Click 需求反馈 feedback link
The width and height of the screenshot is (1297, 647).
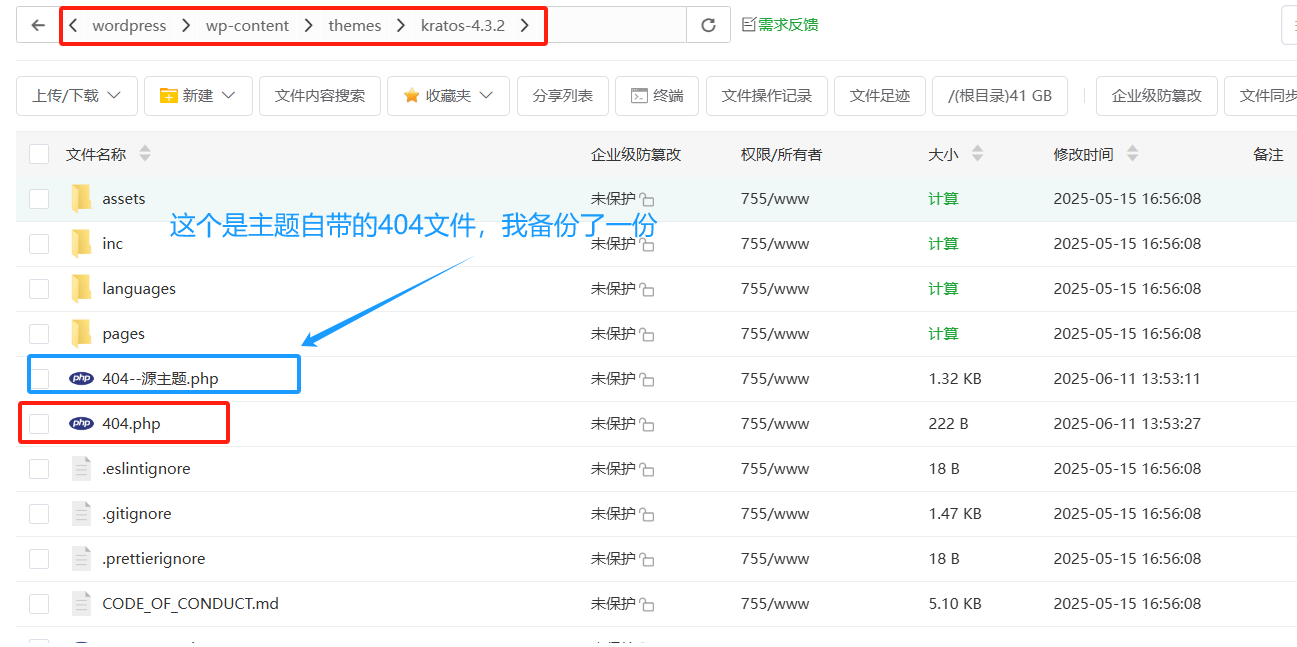[x=780, y=25]
